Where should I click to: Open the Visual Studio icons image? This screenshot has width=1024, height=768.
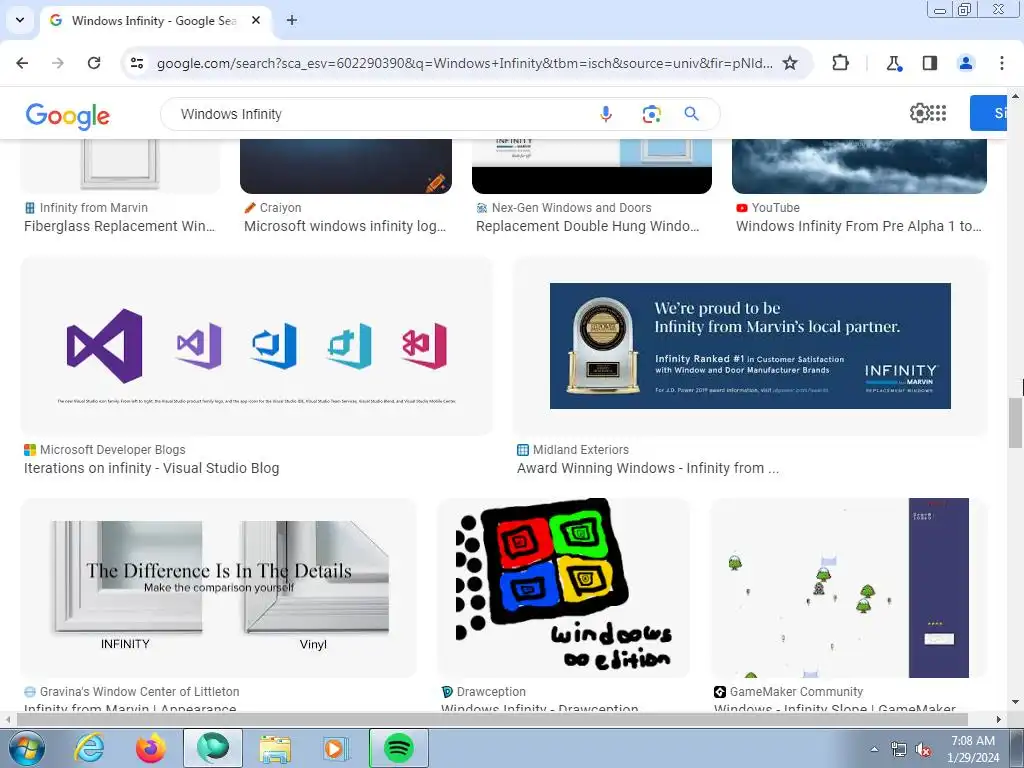(x=257, y=346)
